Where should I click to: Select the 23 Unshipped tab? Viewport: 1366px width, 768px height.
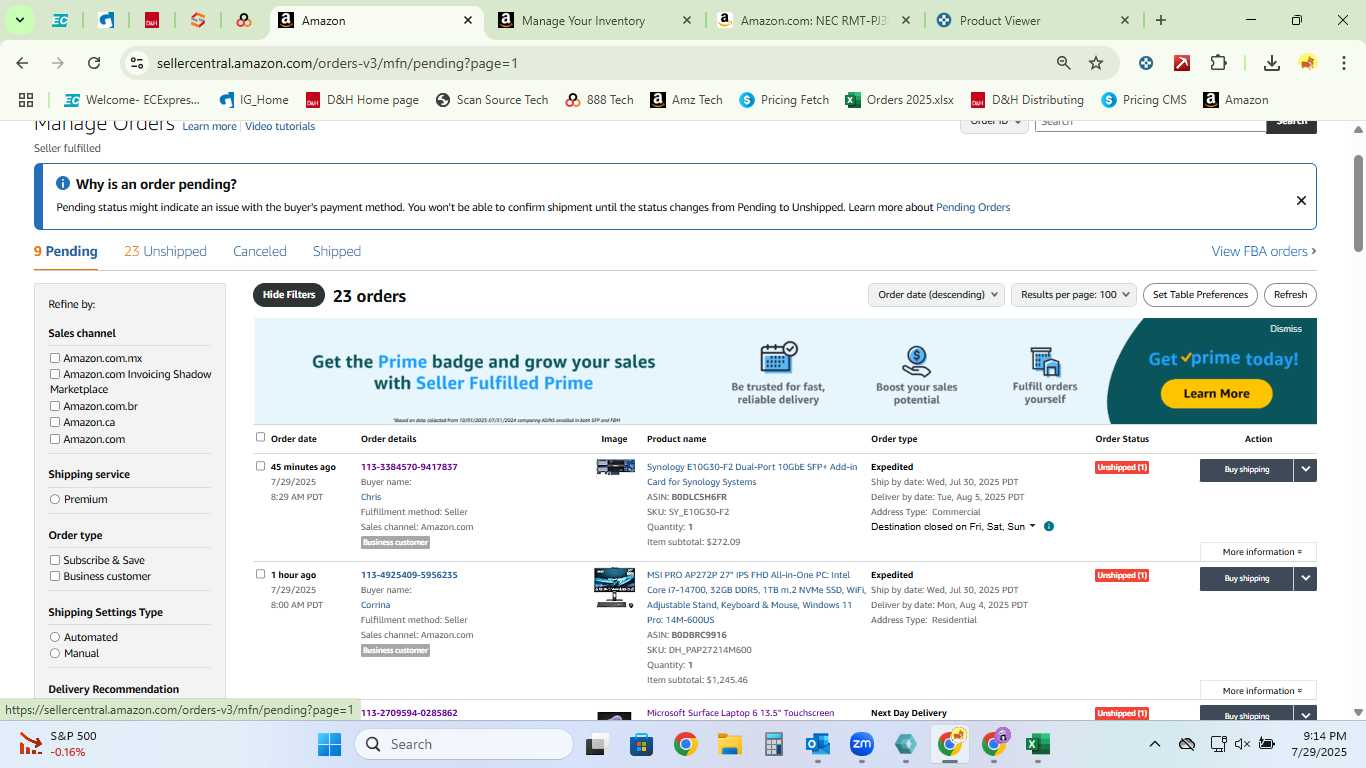(165, 251)
